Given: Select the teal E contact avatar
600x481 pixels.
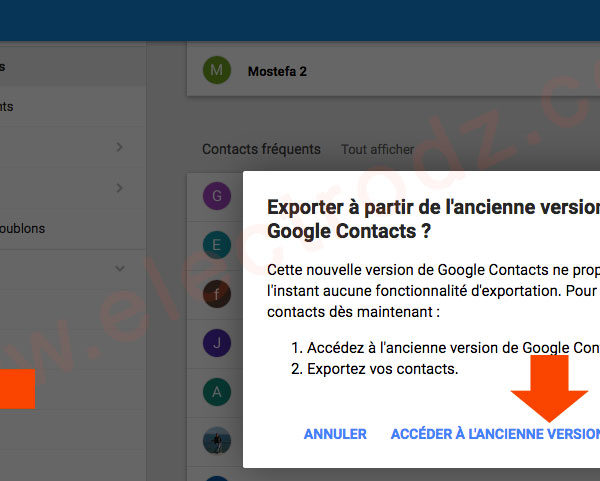Looking at the screenshot, I should (x=217, y=245).
